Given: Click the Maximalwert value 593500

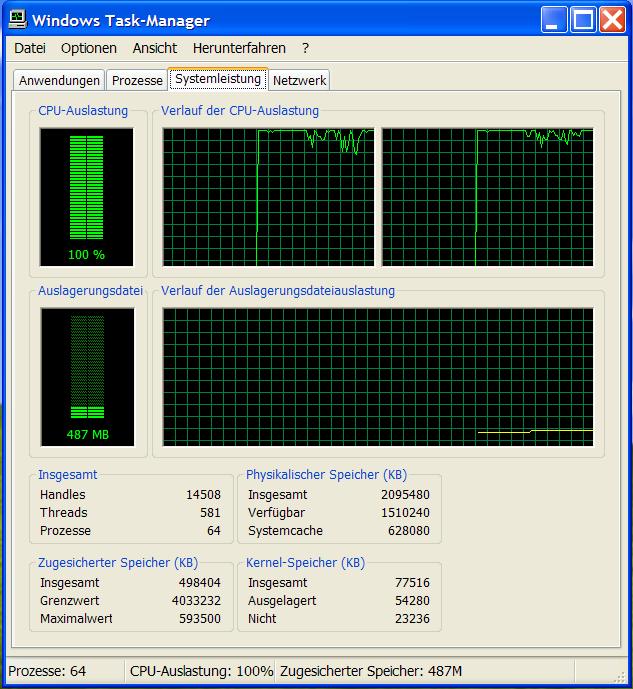Looking at the screenshot, I should [x=199, y=619].
